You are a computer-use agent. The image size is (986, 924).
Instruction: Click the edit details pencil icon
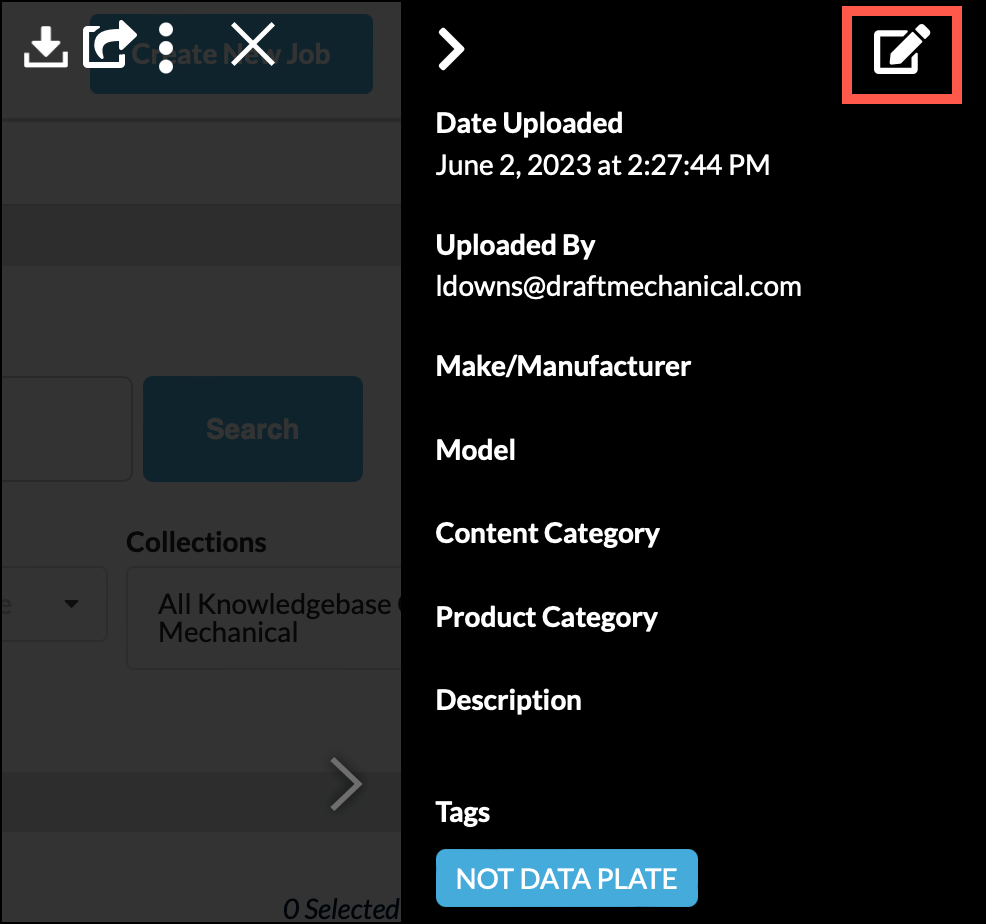[902, 52]
